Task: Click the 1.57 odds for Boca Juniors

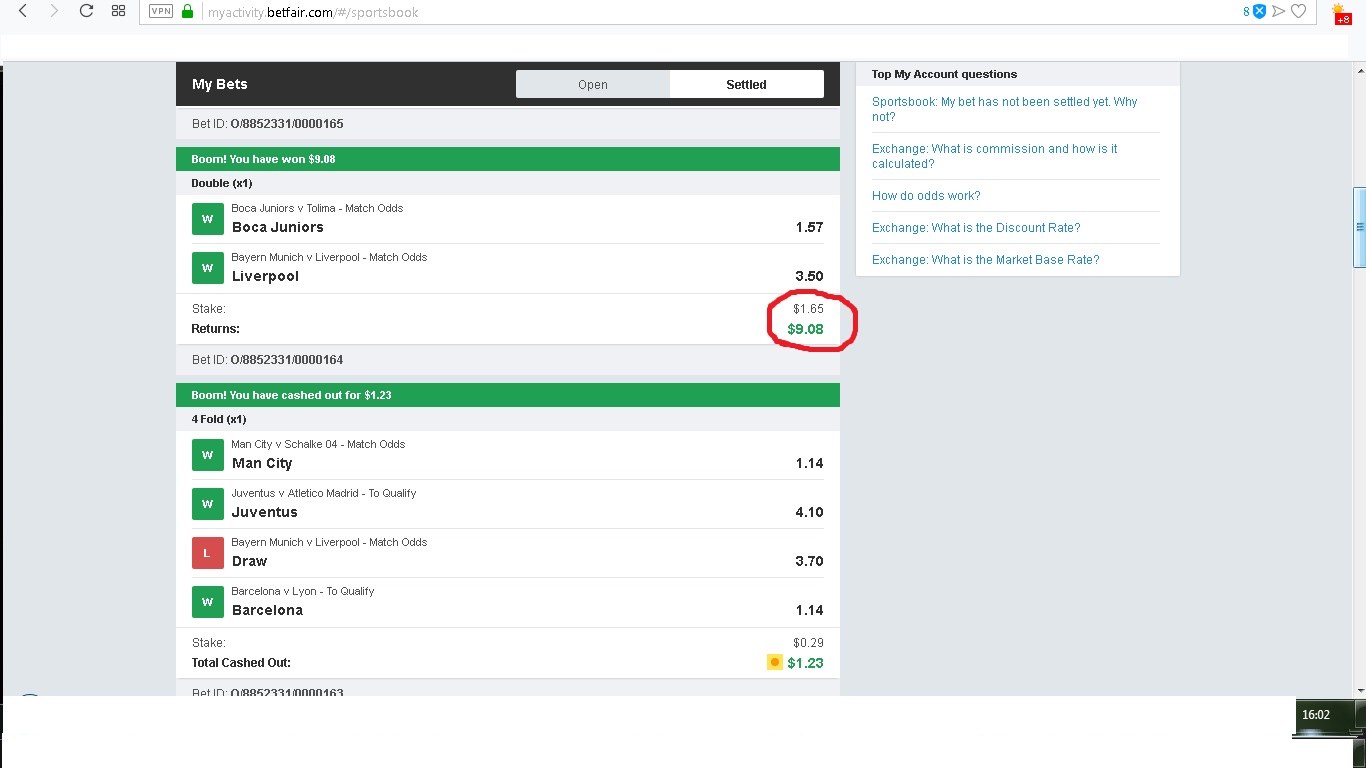Action: tap(809, 227)
